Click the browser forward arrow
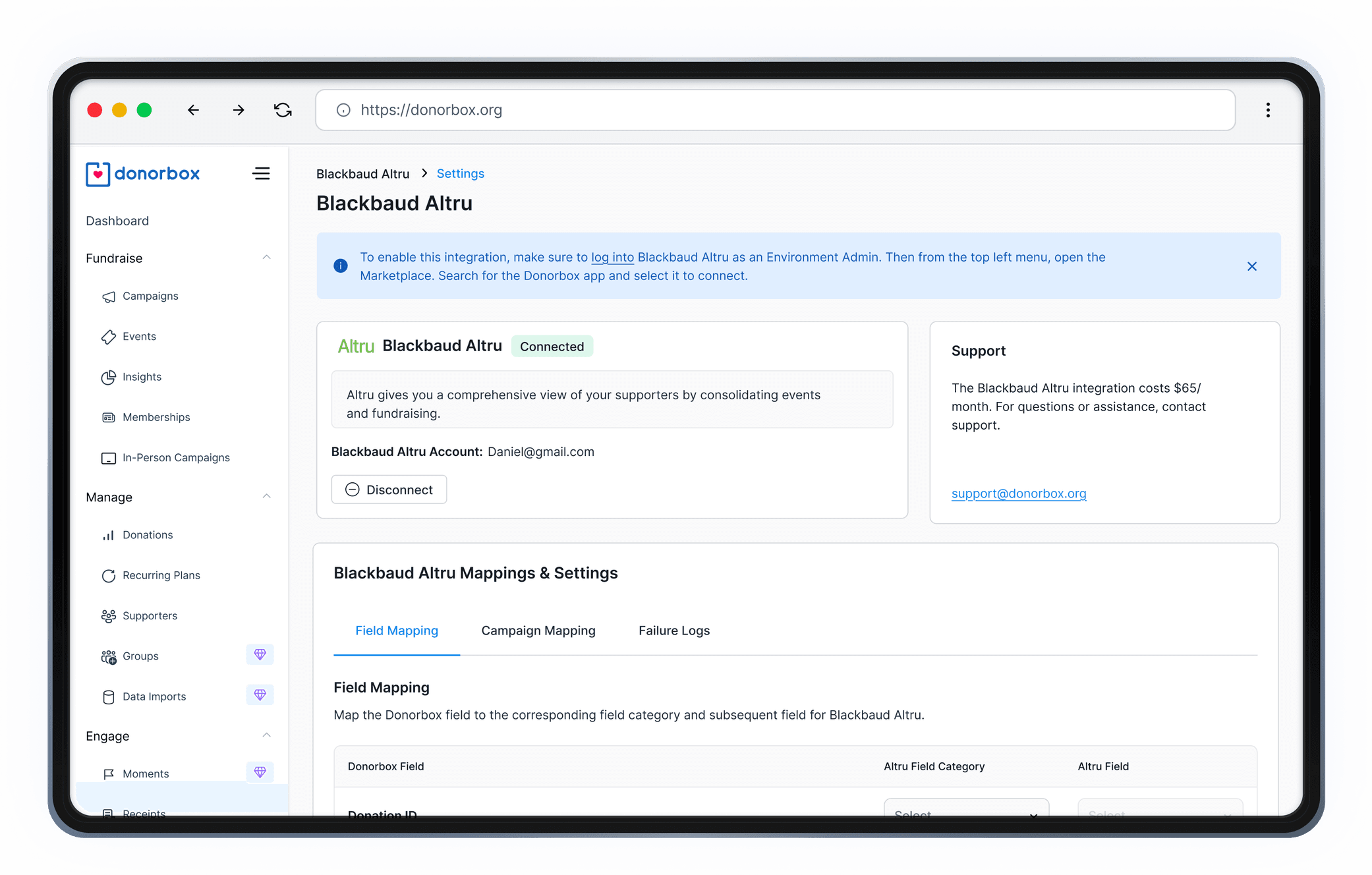 click(x=239, y=110)
